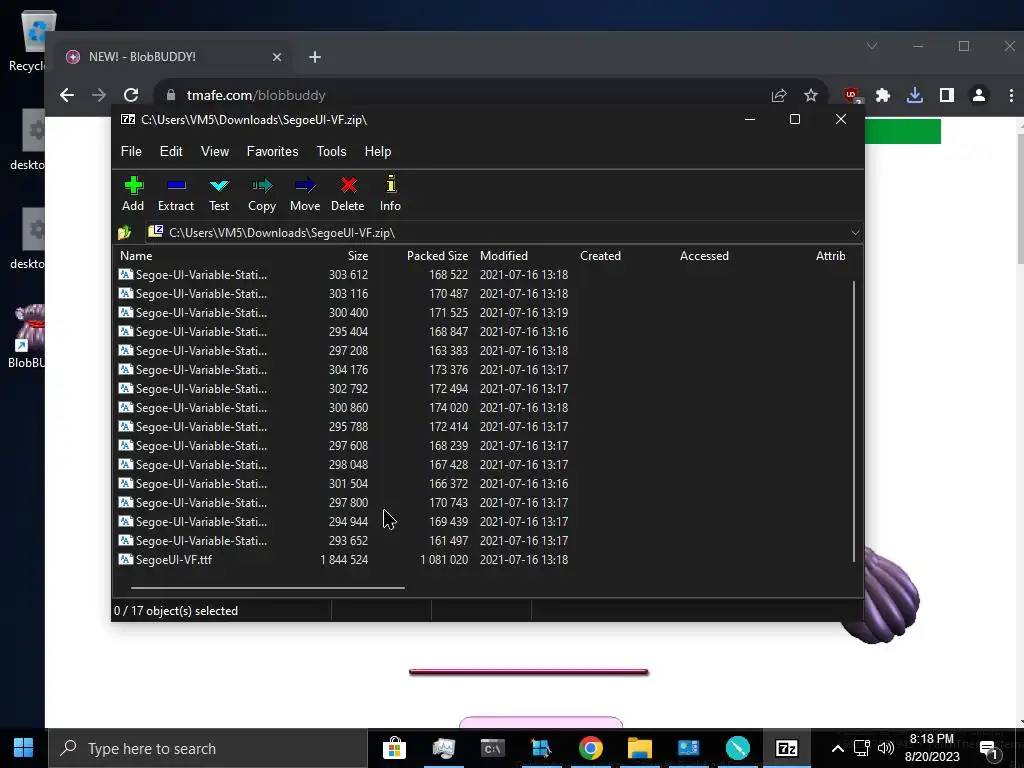Open a new Chrome tab

(315, 57)
